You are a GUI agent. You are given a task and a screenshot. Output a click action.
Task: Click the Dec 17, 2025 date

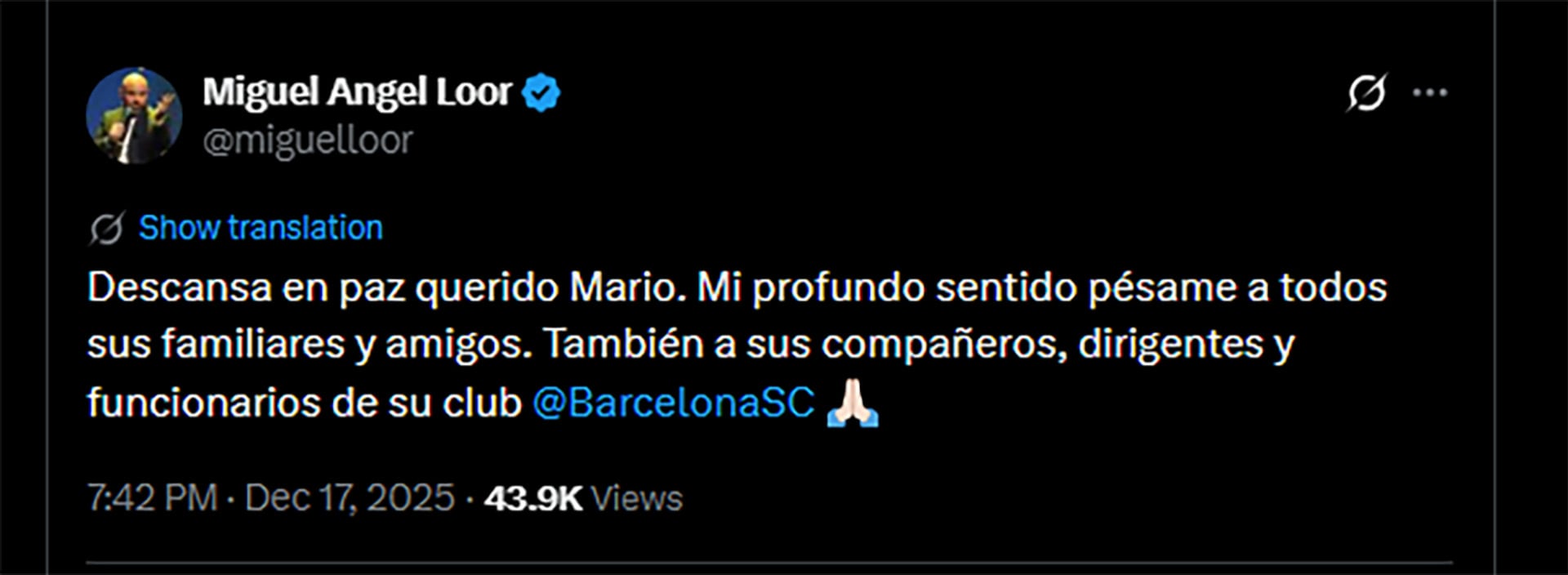point(350,498)
